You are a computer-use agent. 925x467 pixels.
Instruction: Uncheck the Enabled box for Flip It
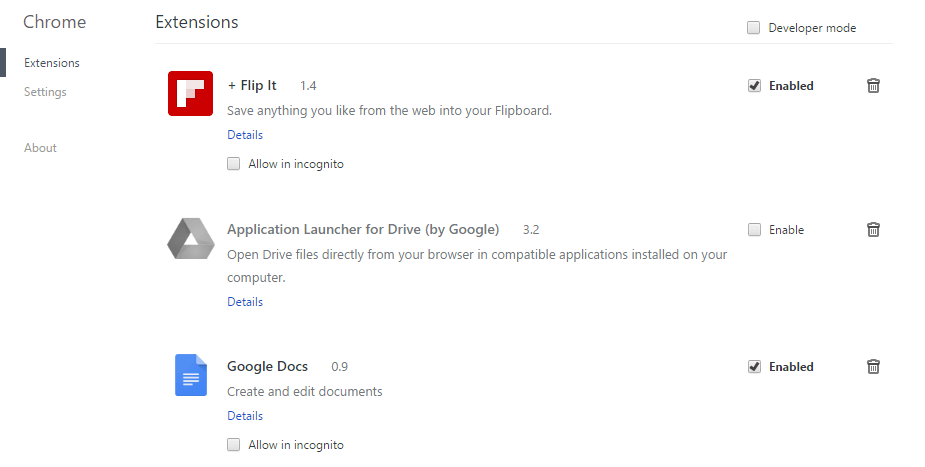(755, 85)
